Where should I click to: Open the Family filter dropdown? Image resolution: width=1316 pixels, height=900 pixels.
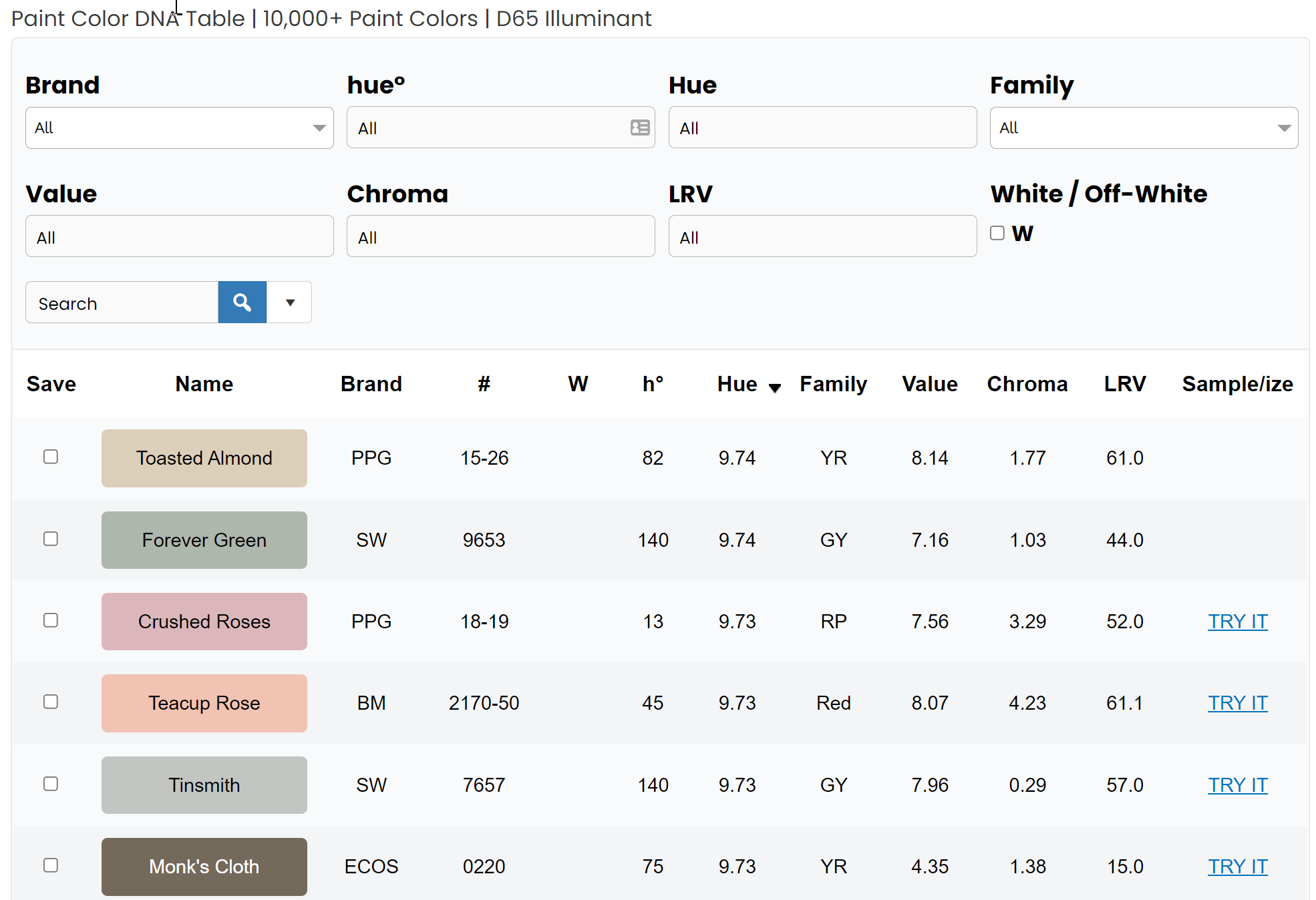coord(1143,128)
